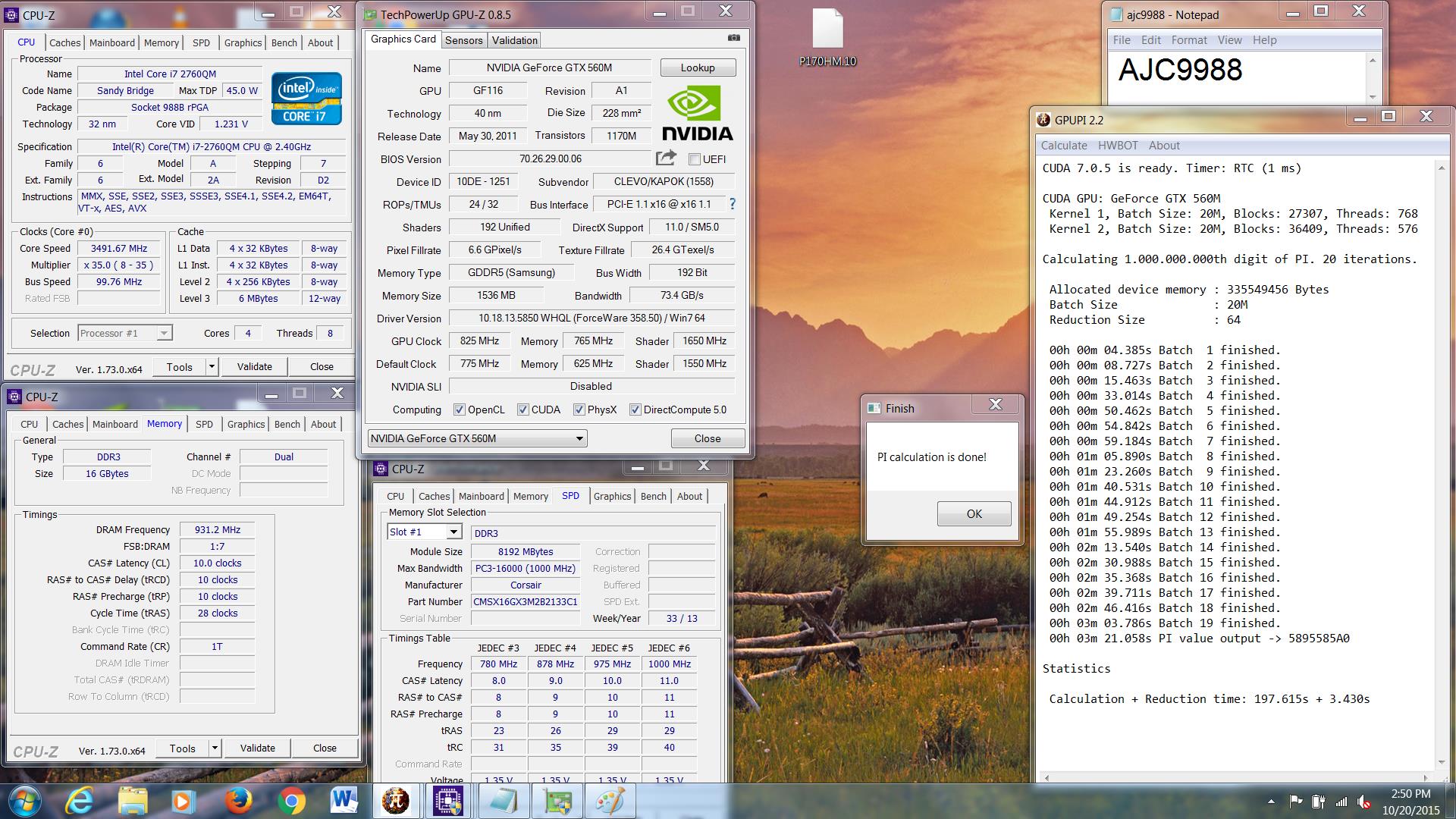This screenshot has height=819, width=1456.
Task: Click the PI value output 5895585A0 line
Action: pyautogui.click(x=1199, y=639)
